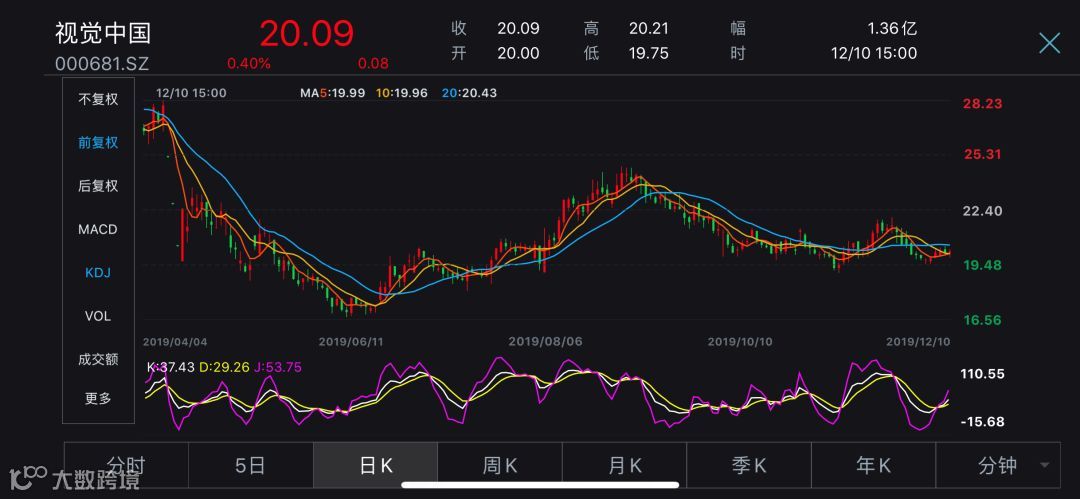This screenshot has height=499, width=1080.
Task: Click the 0.40% change percentage
Action: (249, 63)
